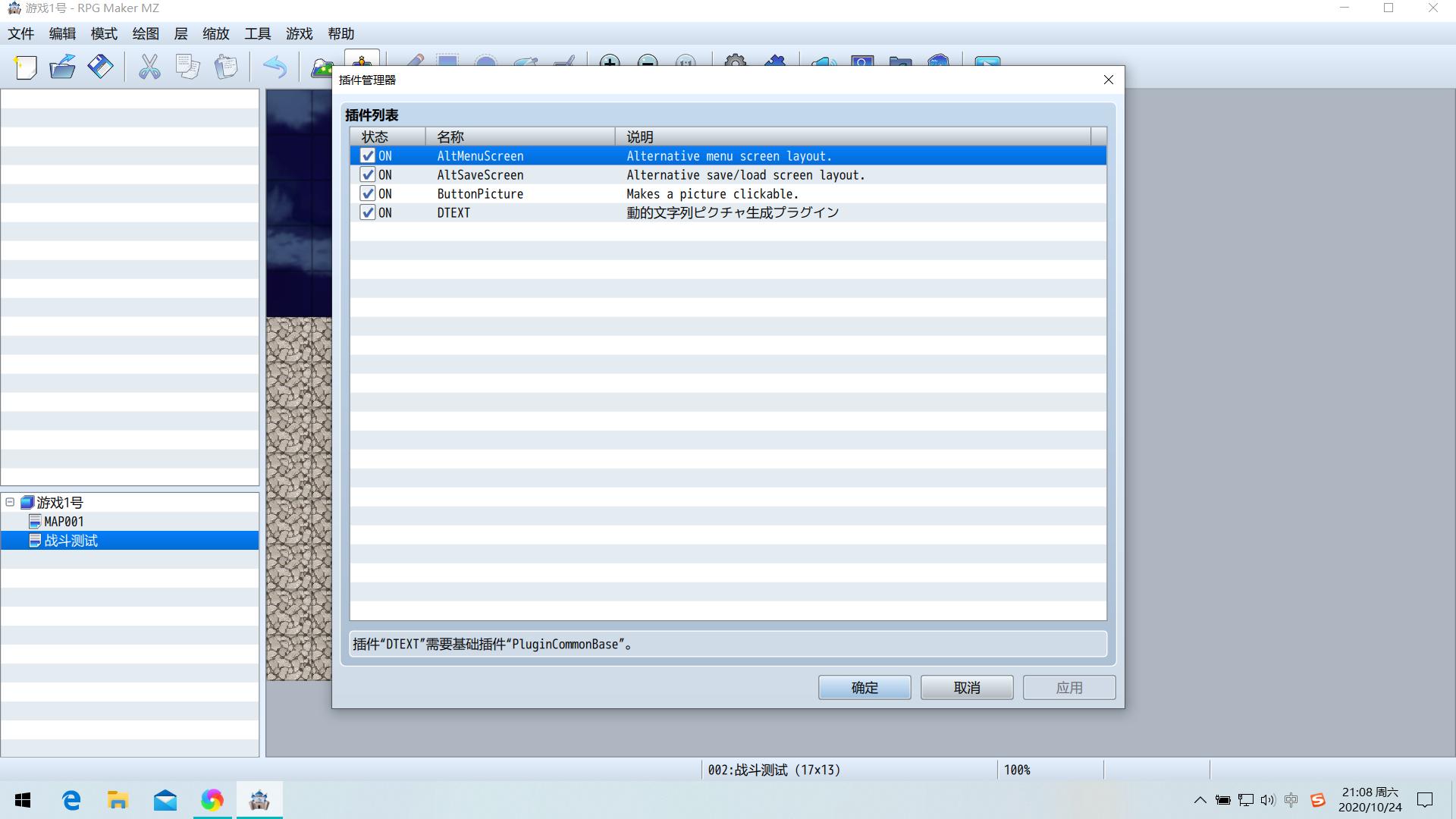The height and width of the screenshot is (819, 1456).
Task: Open the notification center icon
Action: tap(1425, 800)
